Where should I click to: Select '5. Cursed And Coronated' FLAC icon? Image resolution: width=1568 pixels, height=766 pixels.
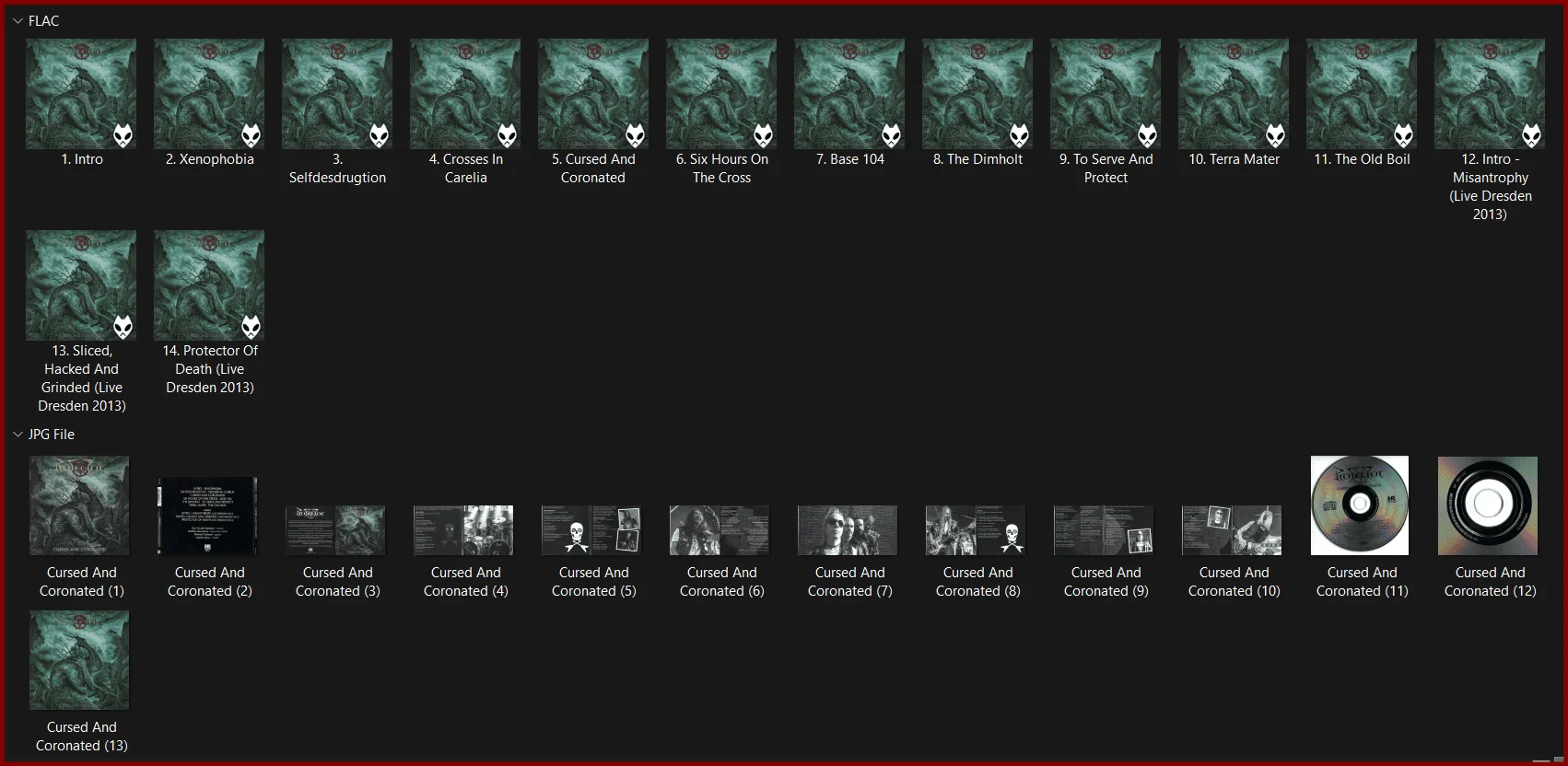pos(593,94)
